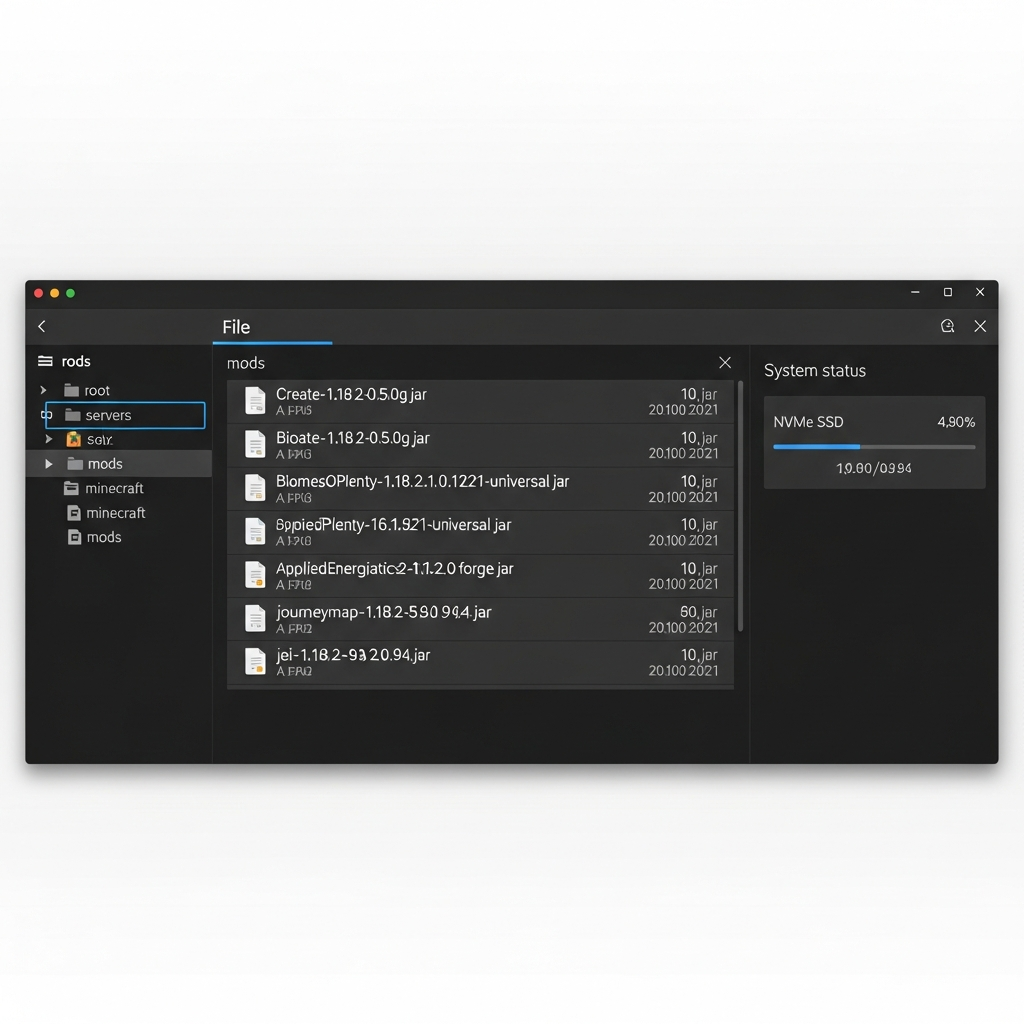Click the back arrow in the top bar
This screenshot has height=1024, width=1024.
click(x=41, y=326)
